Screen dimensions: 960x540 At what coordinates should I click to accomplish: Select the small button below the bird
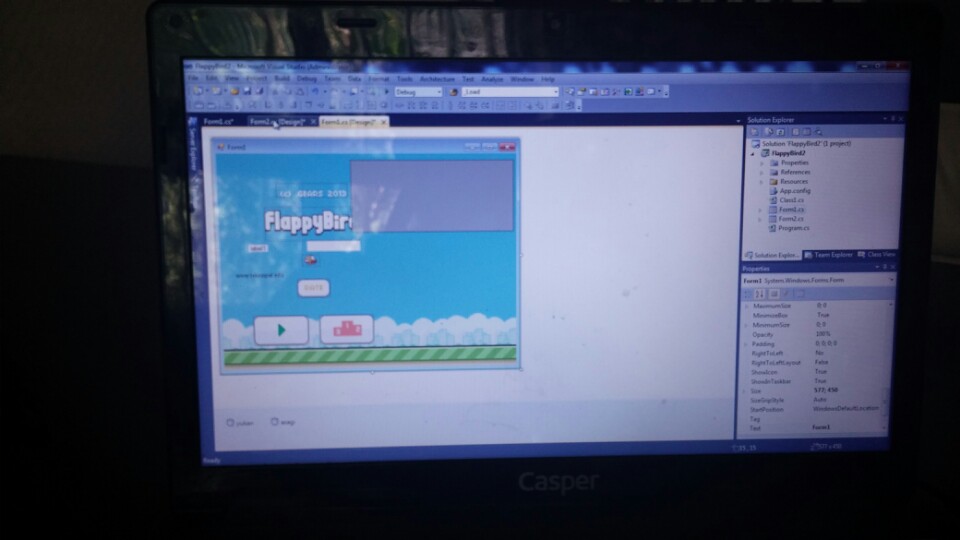click(x=313, y=288)
